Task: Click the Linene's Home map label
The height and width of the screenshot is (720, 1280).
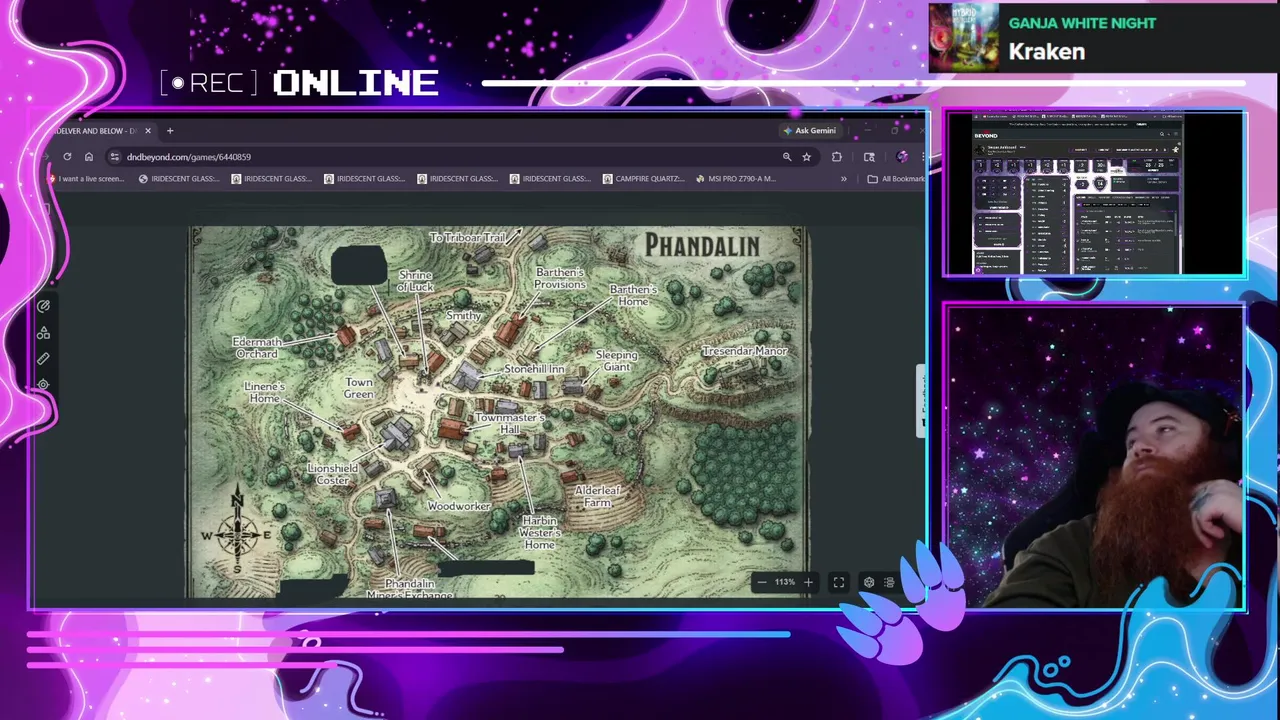Action: (264, 392)
